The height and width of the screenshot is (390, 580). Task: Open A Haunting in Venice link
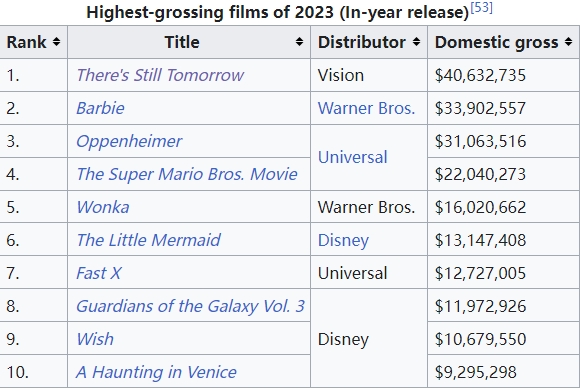[x=156, y=372]
